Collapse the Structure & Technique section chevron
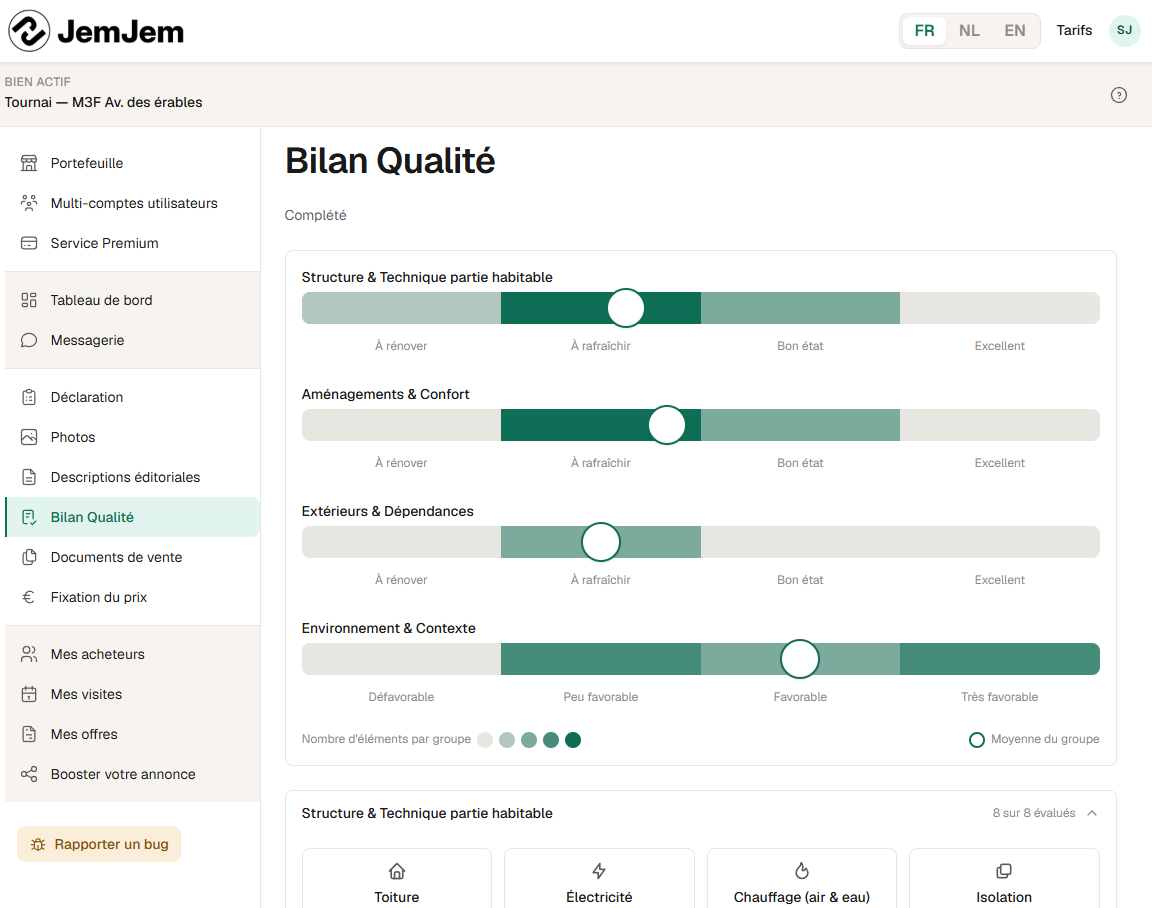The image size is (1152, 908). click(1092, 813)
